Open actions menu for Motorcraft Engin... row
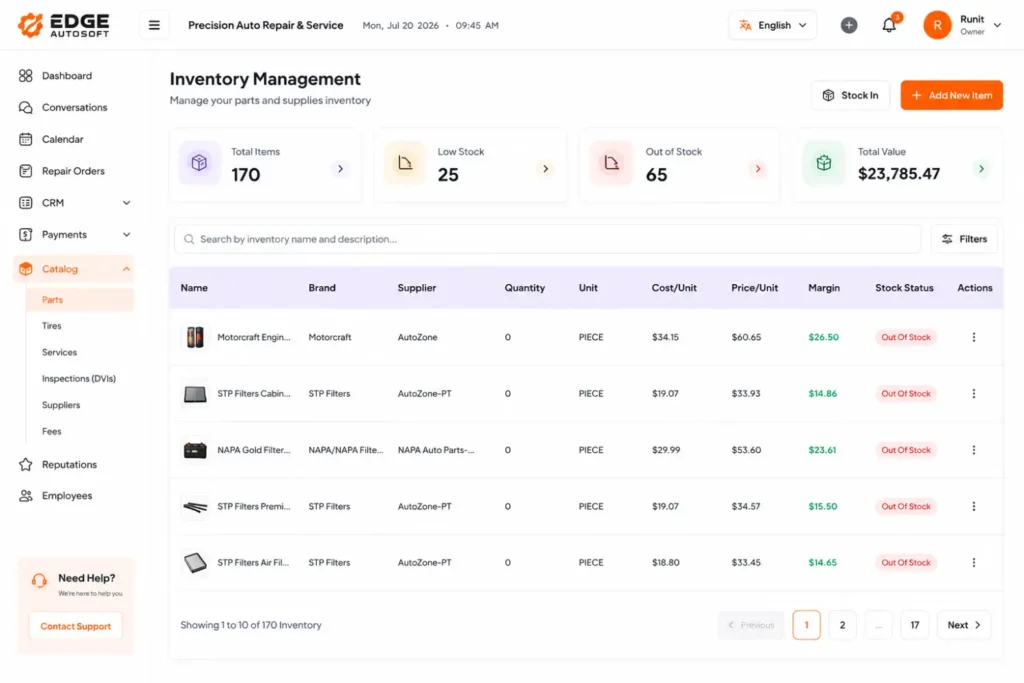The height and width of the screenshot is (683, 1024). pyautogui.click(x=973, y=338)
